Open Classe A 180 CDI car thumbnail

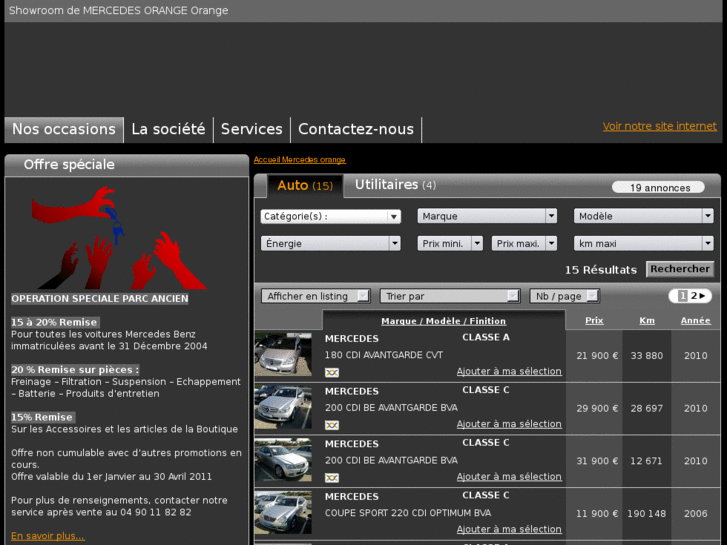pos(283,355)
